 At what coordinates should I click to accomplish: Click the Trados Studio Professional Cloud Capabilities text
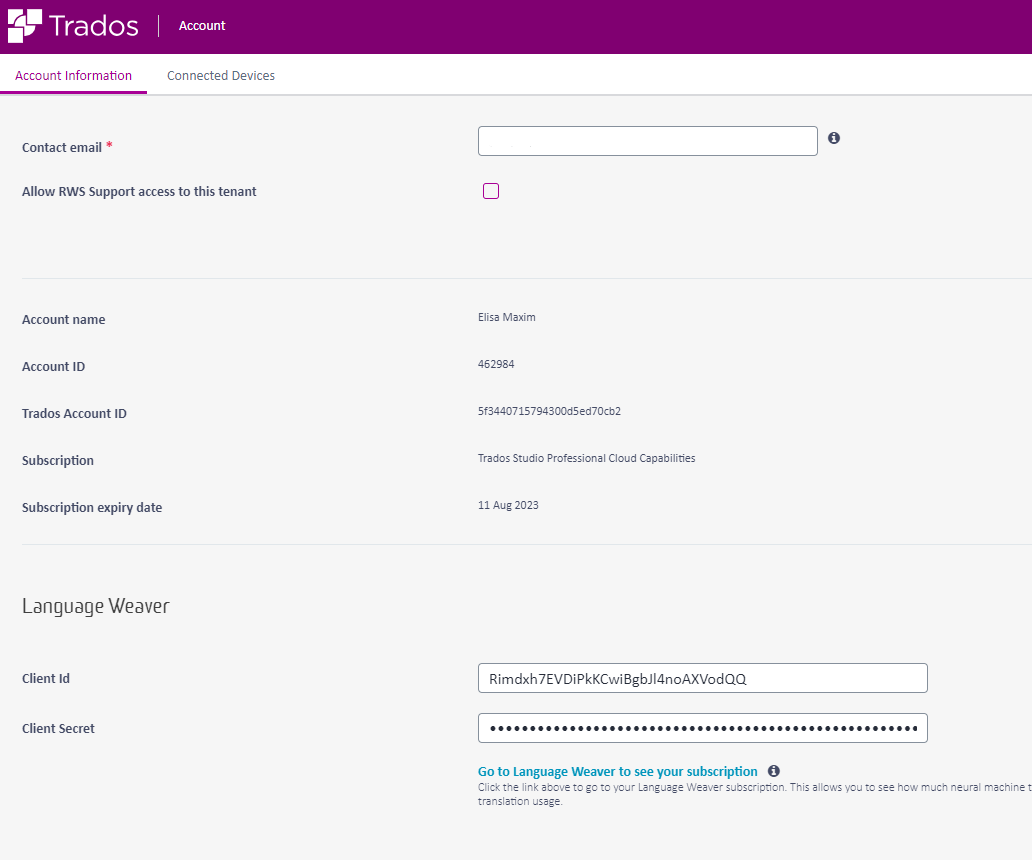point(586,459)
